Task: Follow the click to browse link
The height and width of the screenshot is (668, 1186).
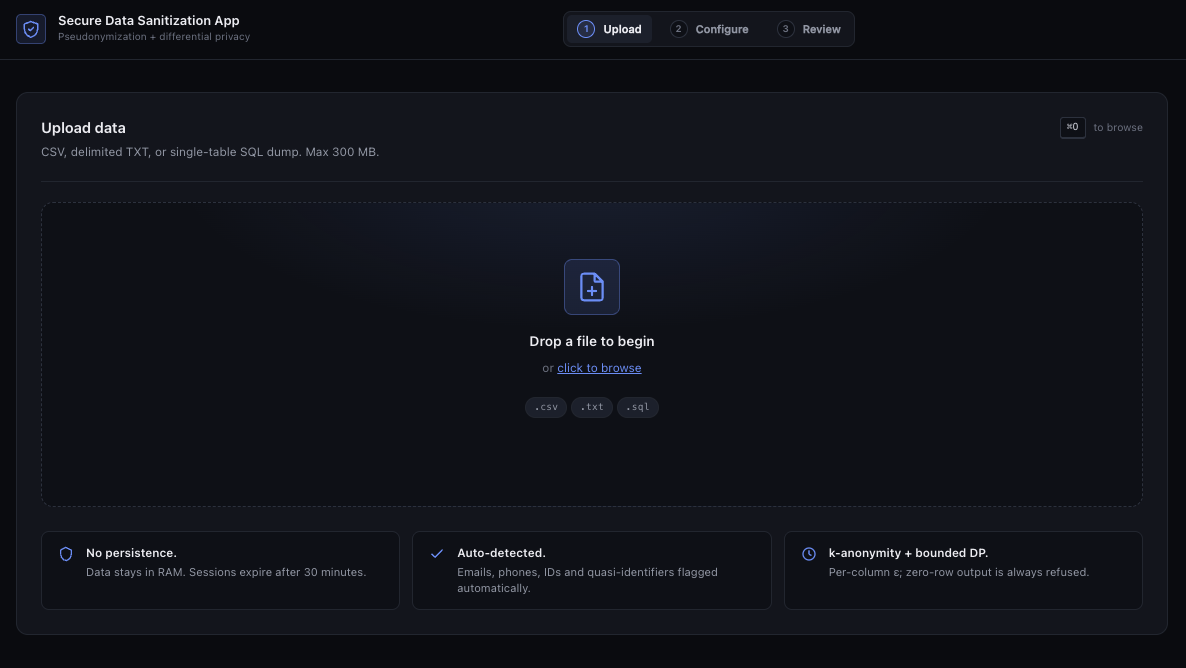Action: pyautogui.click(x=599, y=368)
